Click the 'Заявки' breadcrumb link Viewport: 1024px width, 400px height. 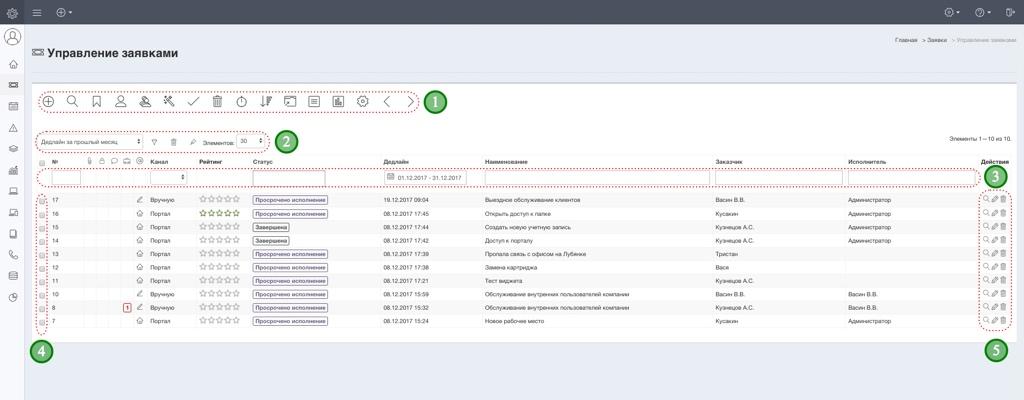tap(936, 40)
